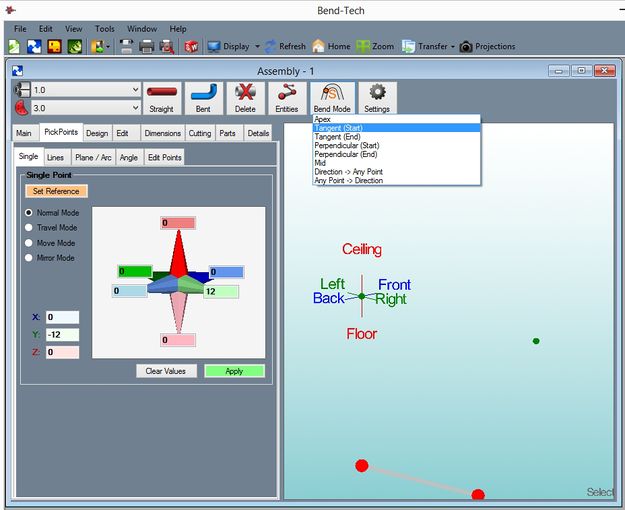This screenshot has height=510, width=625.
Task: Choose Mirror Mode radio button
Action: pos(29,258)
